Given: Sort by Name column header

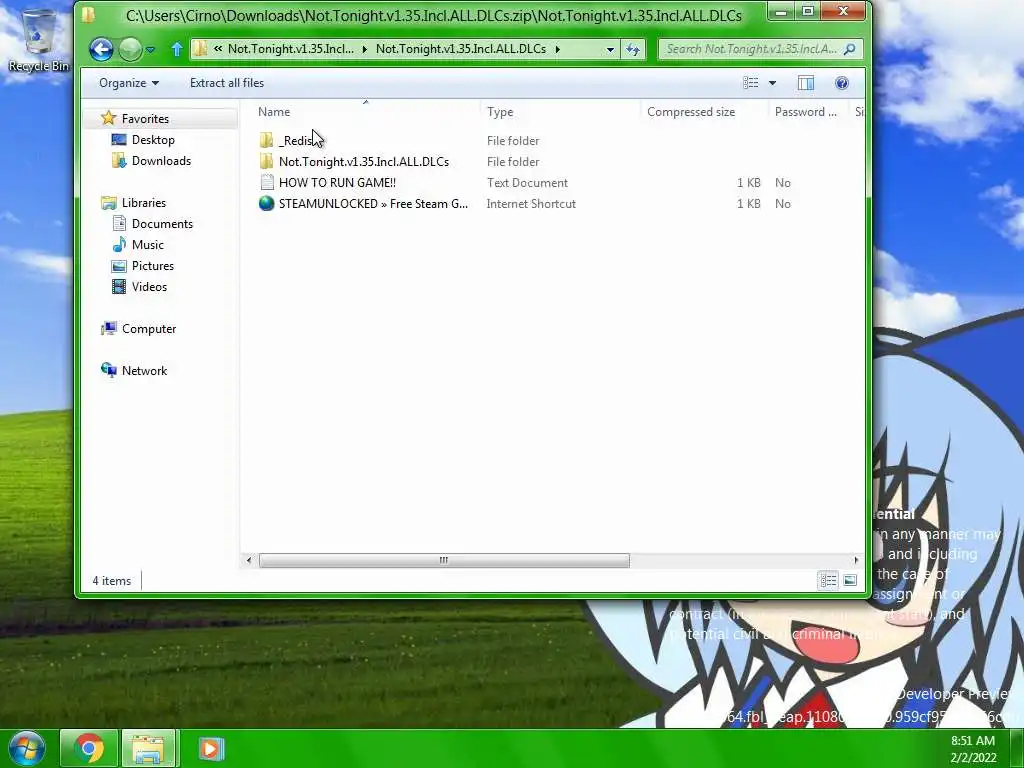Looking at the screenshot, I should click(366, 112).
